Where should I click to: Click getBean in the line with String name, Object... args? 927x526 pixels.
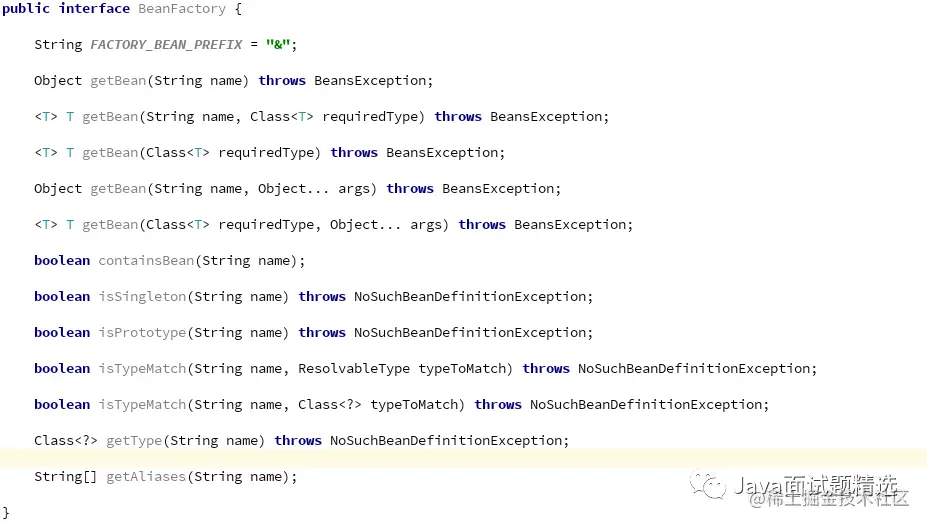coord(118,189)
